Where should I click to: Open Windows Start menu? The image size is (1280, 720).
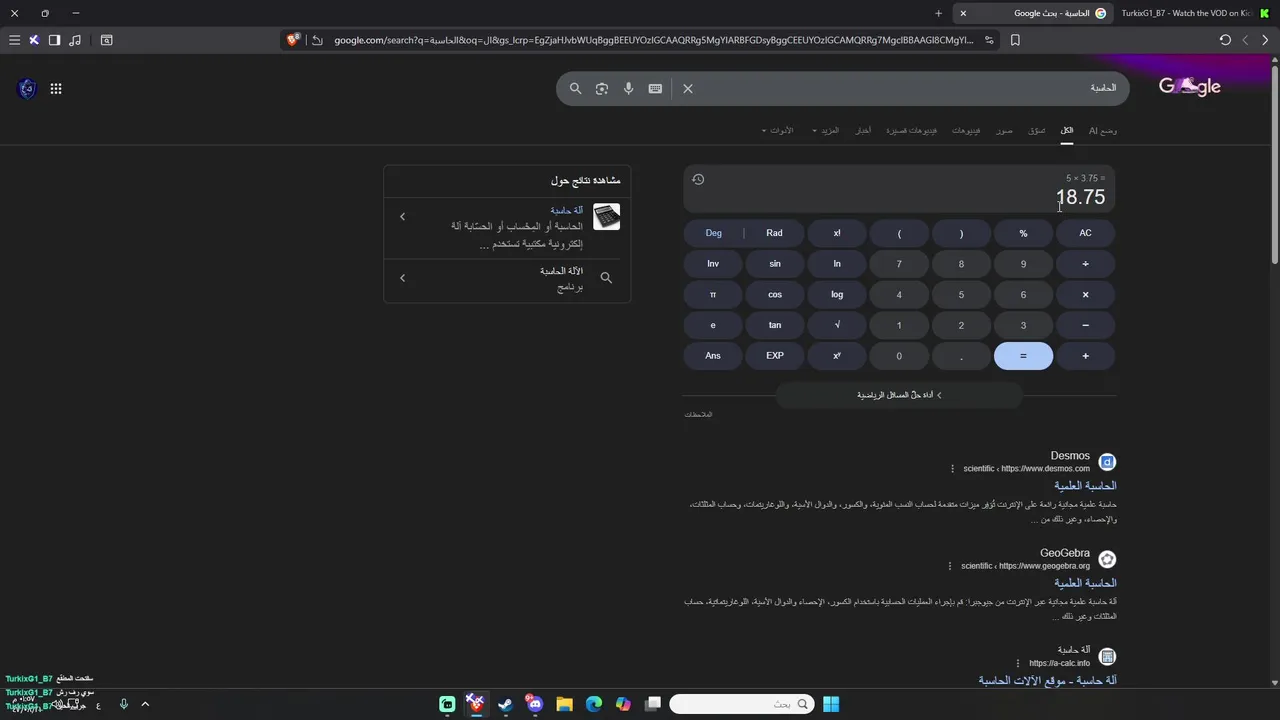point(831,704)
